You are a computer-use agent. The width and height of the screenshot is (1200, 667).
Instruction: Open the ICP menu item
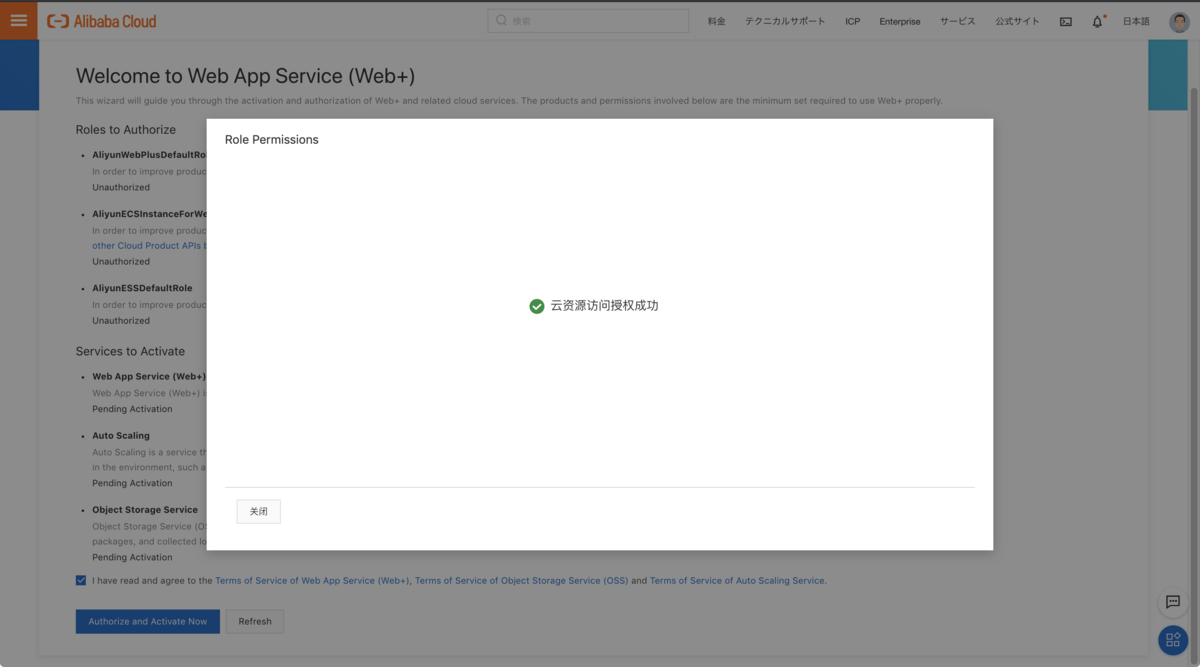point(852,21)
